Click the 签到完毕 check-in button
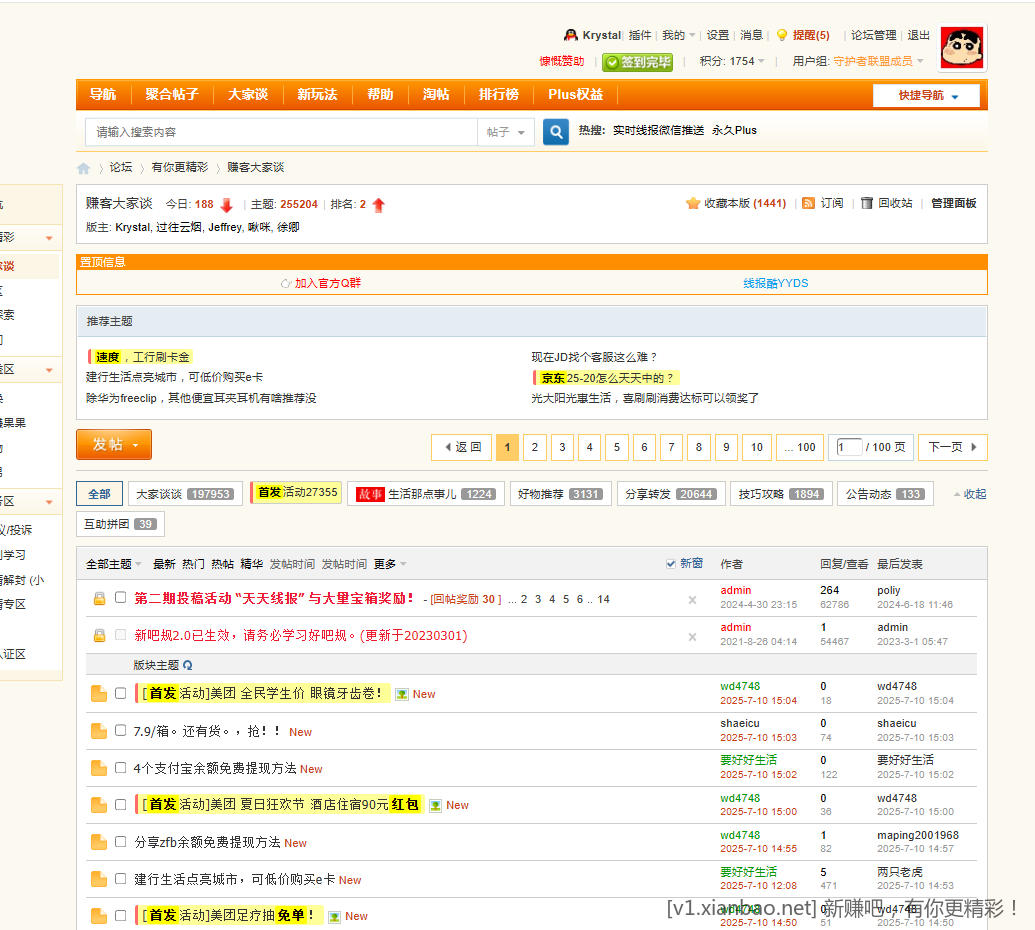1035x930 pixels. pyautogui.click(x=637, y=62)
